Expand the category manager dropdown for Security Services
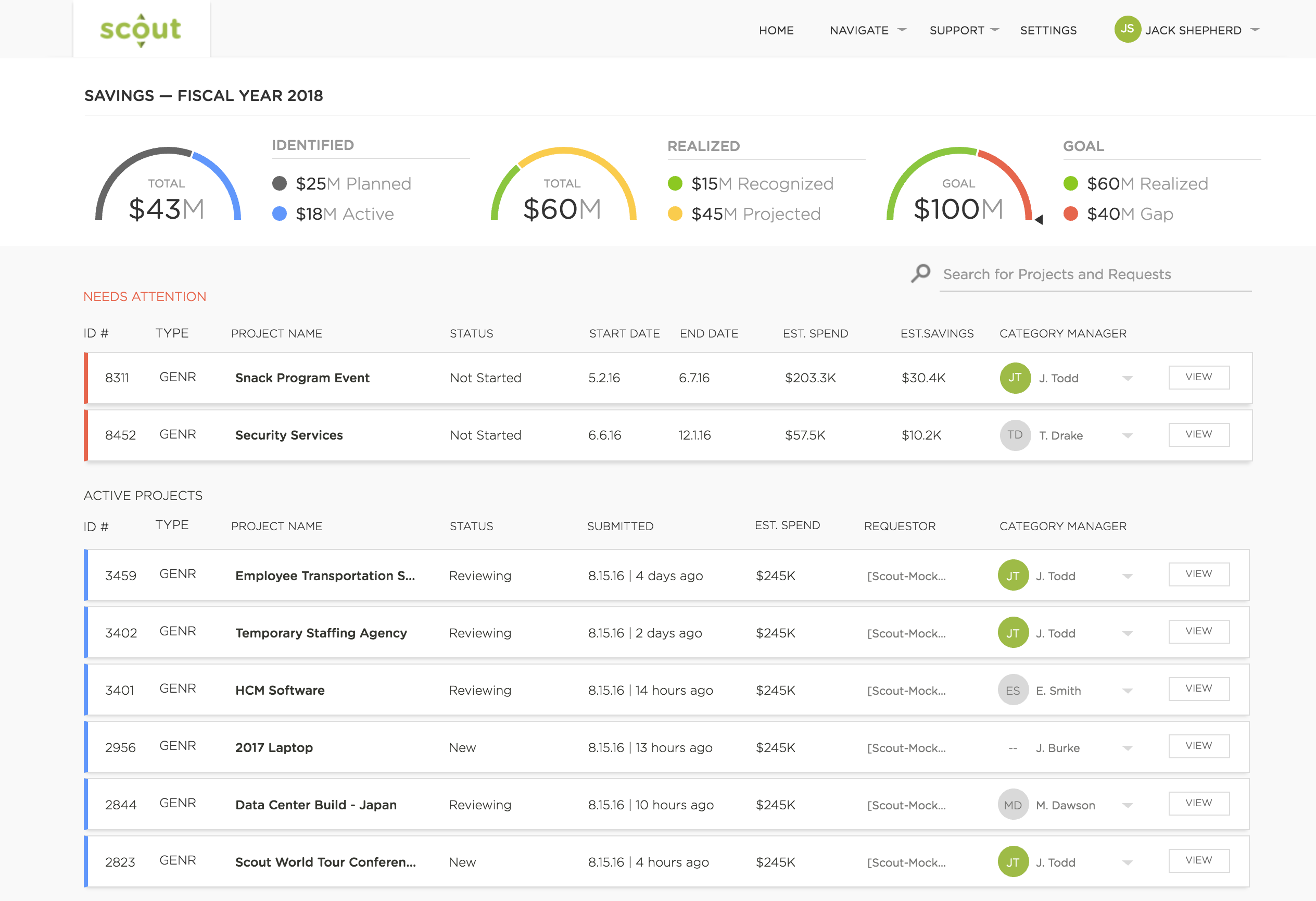1316x901 pixels. click(x=1127, y=435)
